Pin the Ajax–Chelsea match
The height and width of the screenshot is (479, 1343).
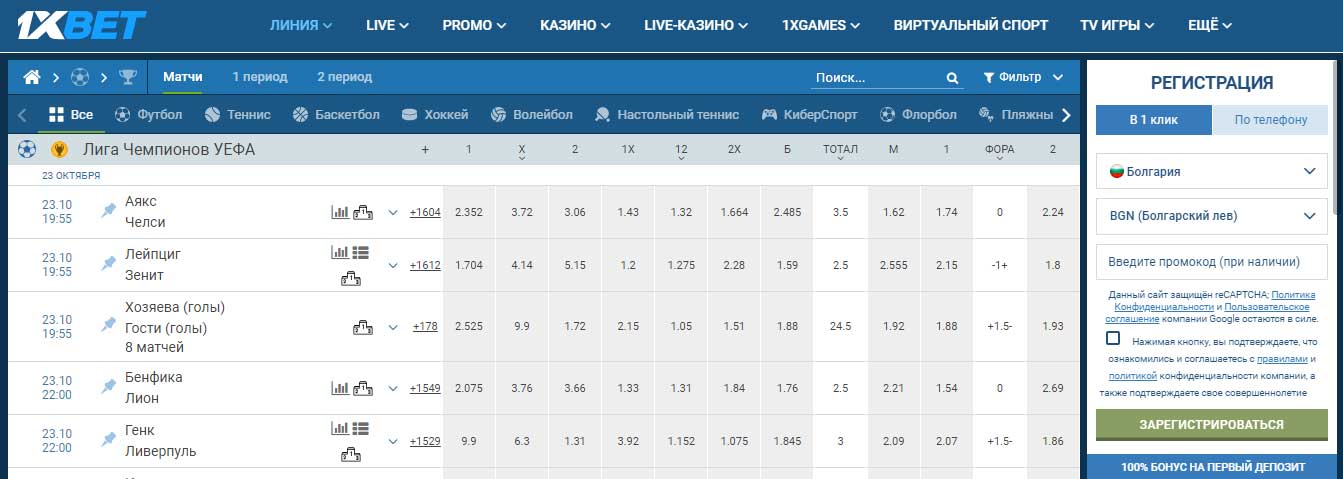click(109, 211)
